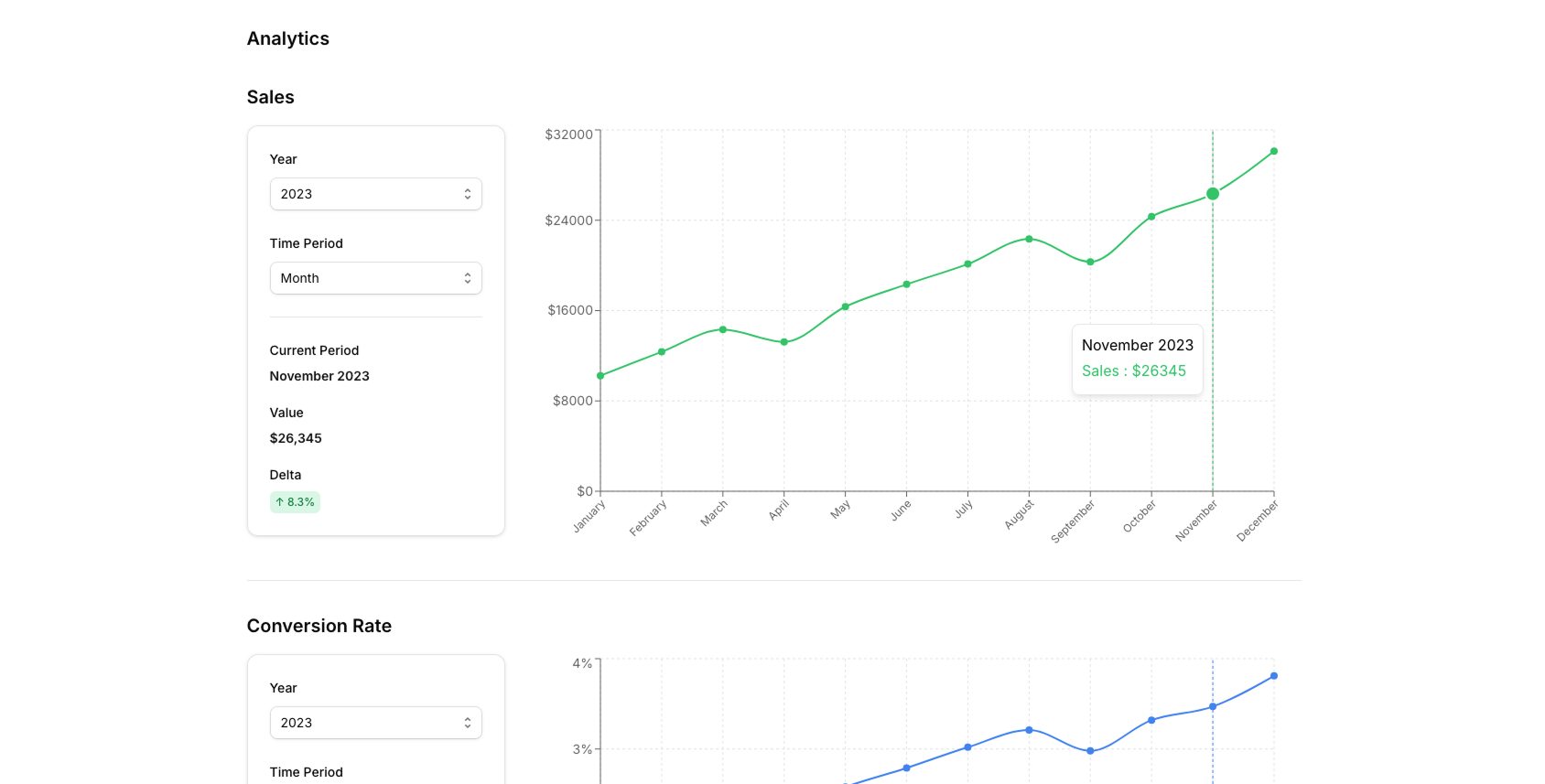Click the Conversion Rate section heading
This screenshot has width=1545, height=784.
coord(319,626)
